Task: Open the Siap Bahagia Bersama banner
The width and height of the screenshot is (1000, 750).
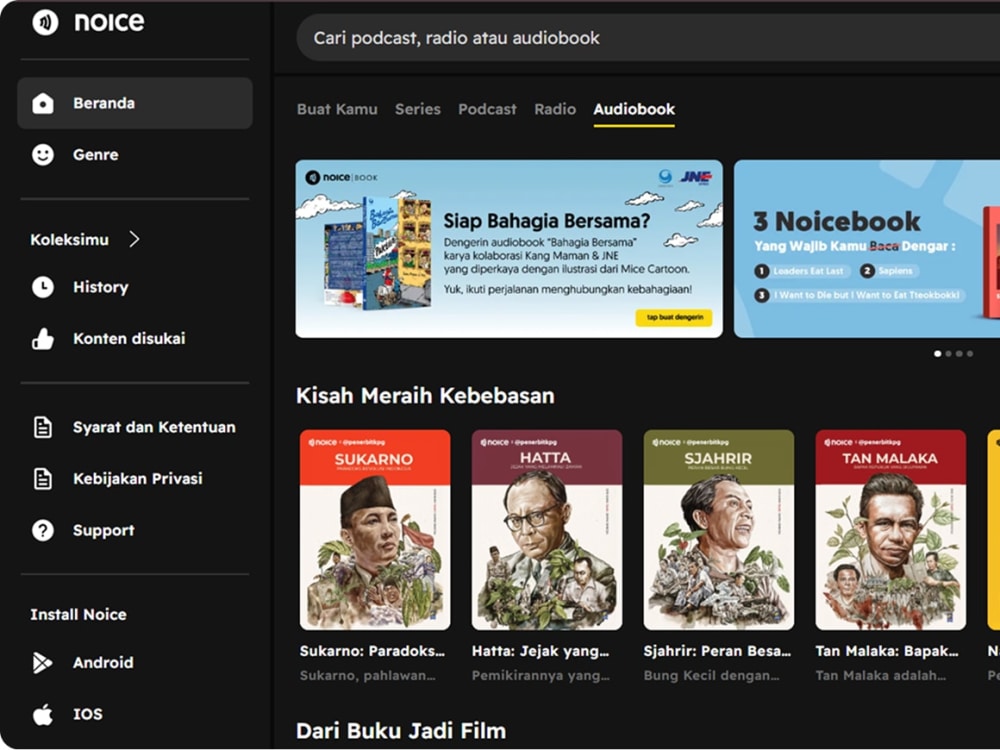Action: [x=509, y=249]
